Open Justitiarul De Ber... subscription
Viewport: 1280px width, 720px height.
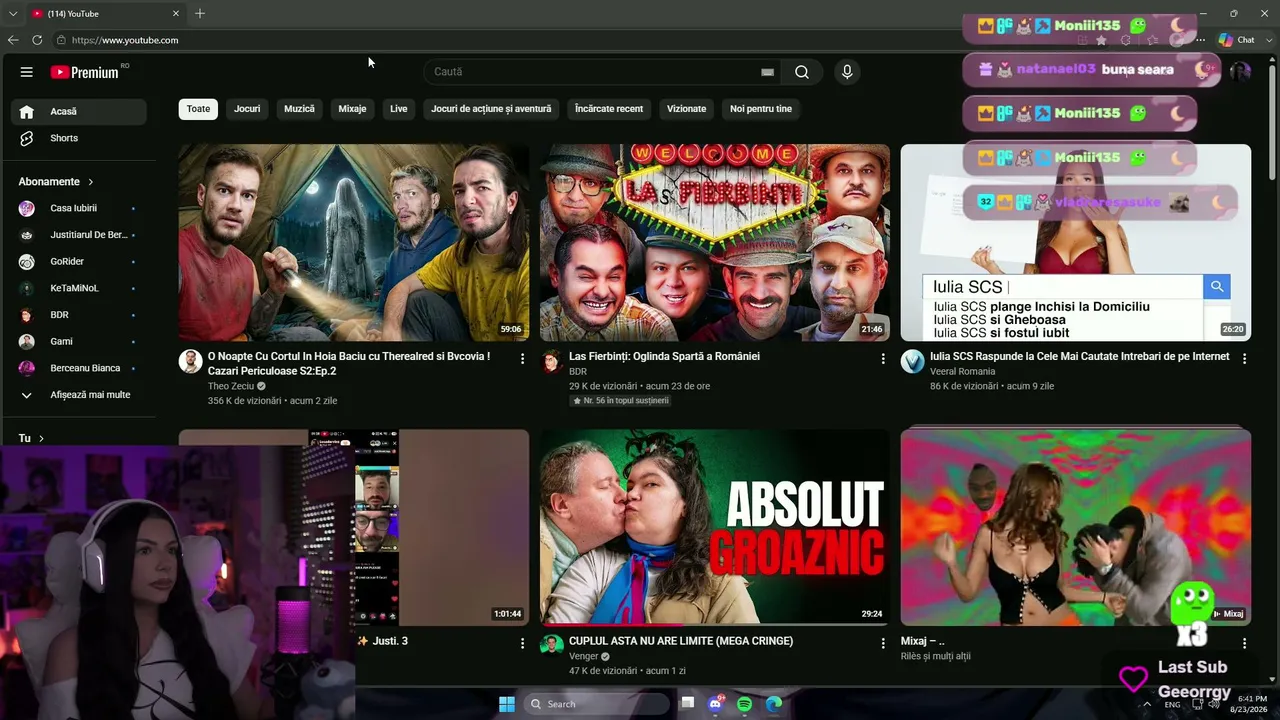(x=78, y=235)
